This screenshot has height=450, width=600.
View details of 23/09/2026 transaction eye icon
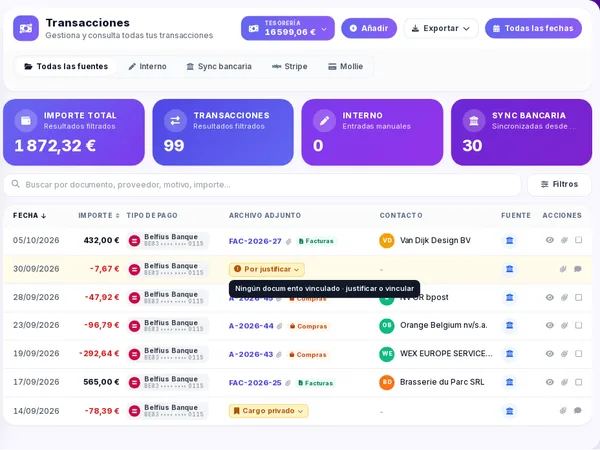550,325
